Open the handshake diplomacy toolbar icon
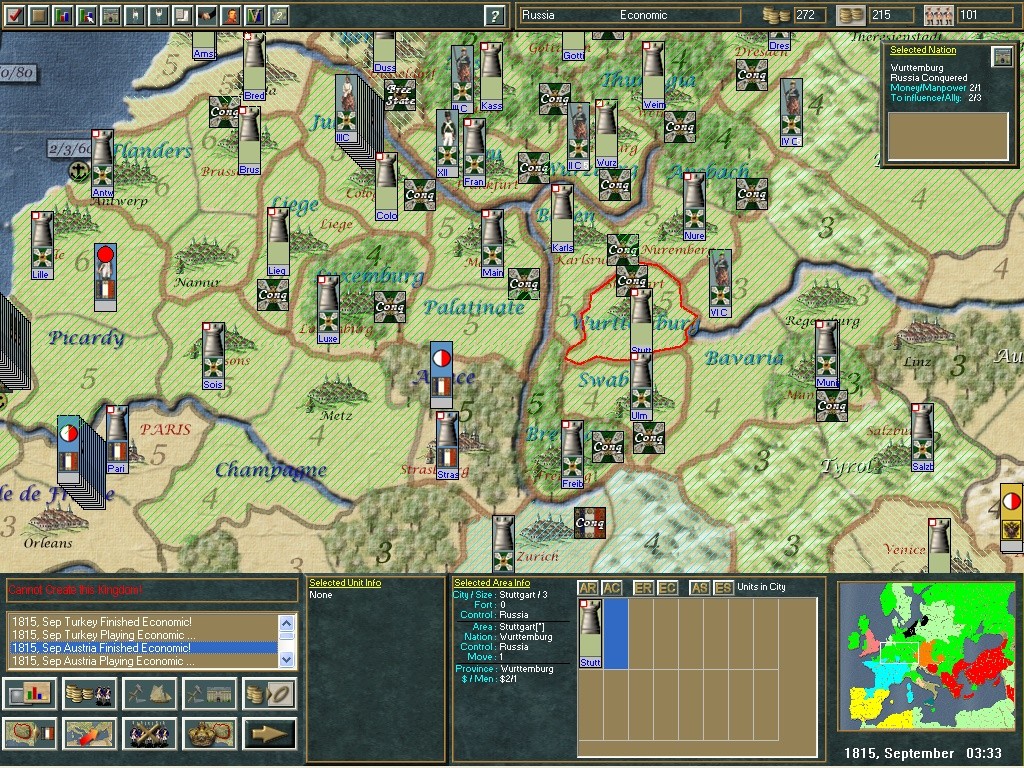Screen dimensions: 1024x768 207,15
